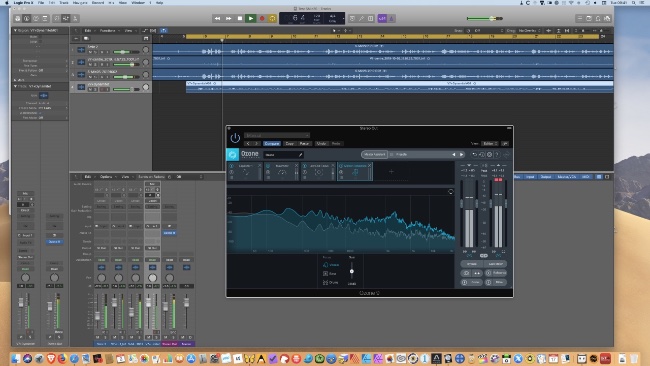
Task: Select Vocals focus in Master Rebalance
Action: pyautogui.click(x=331, y=264)
